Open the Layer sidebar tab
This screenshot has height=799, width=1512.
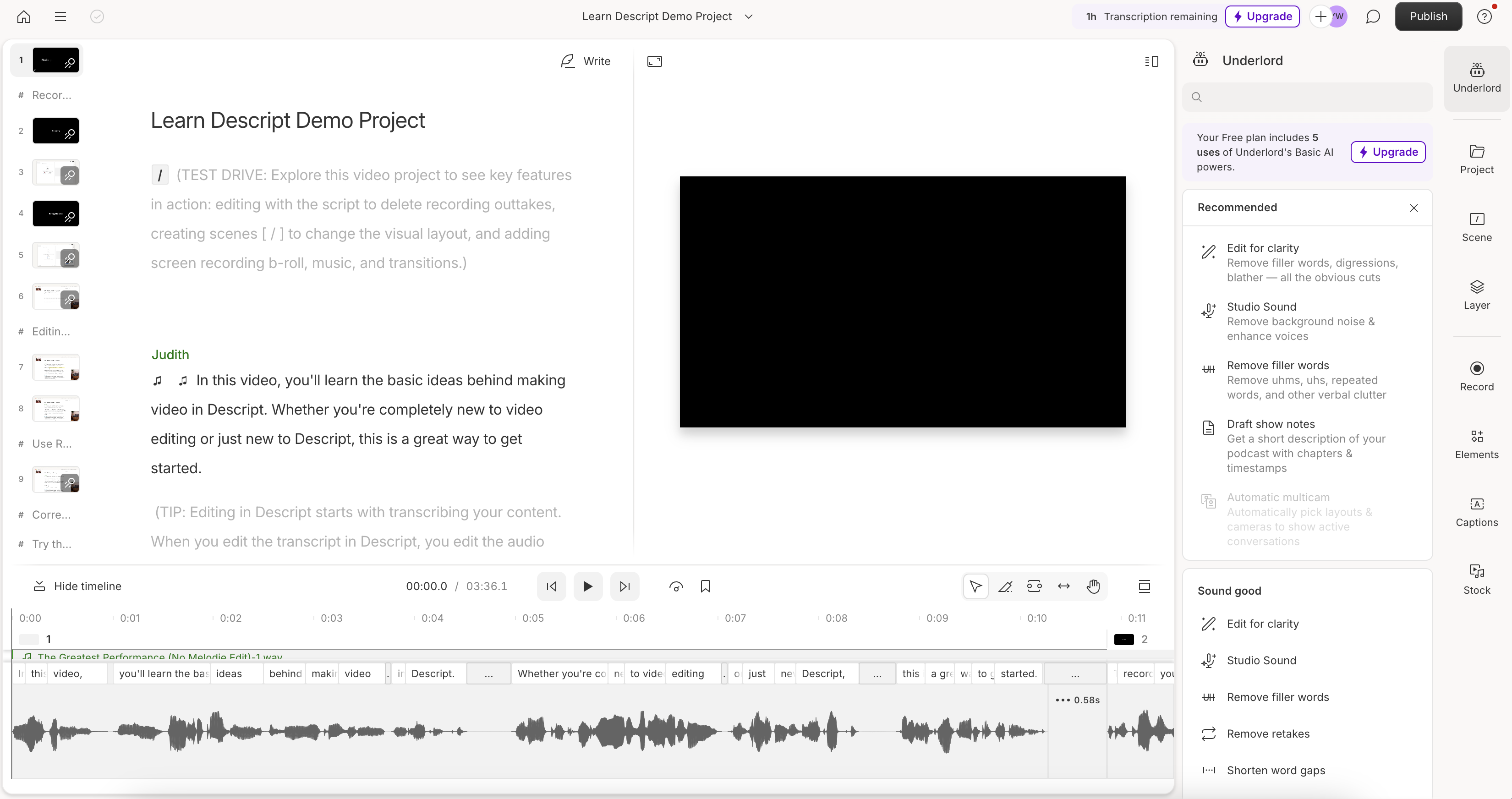point(1476,296)
